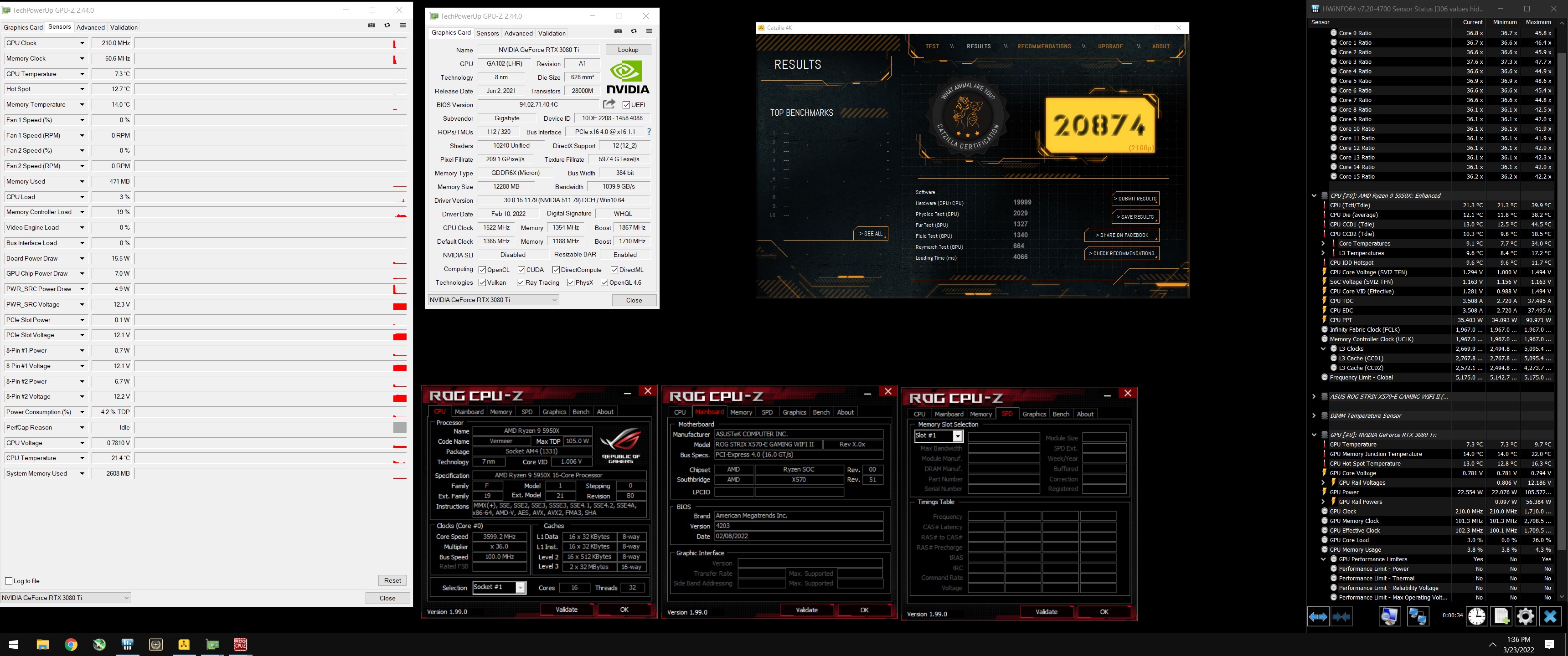1568x656 pixels.
Task: Click the NVIDIA logo in GPU-Z
Action: [628, 77]
